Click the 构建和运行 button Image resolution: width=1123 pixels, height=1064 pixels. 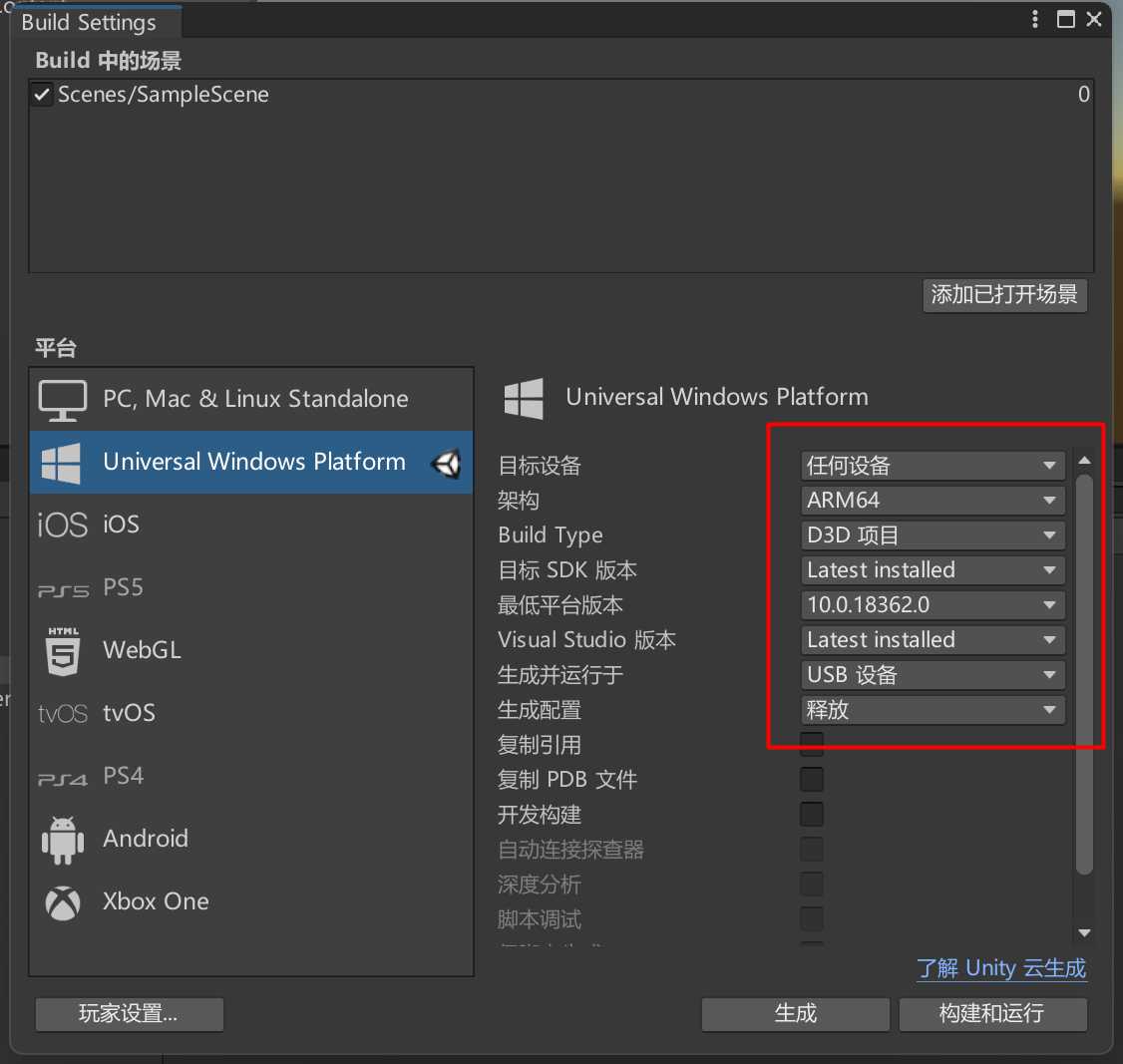tap(992, 1014)
